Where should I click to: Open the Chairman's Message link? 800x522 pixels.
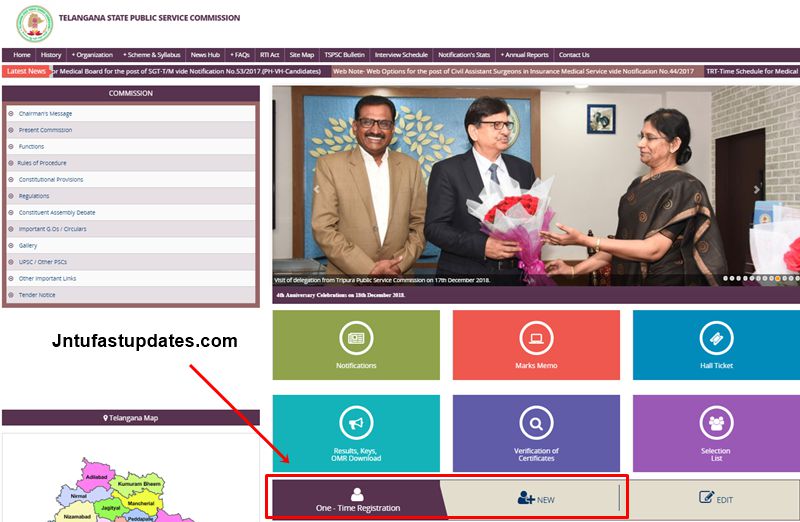click(x=45, y=114)
